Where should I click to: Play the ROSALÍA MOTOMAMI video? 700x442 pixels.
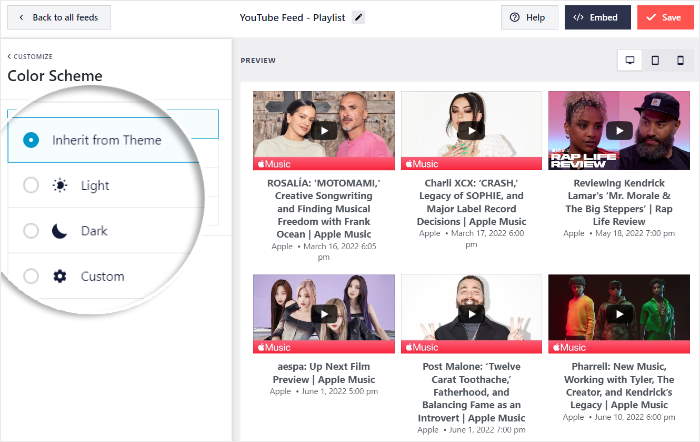pyautogui.click(x=324, y=131)
